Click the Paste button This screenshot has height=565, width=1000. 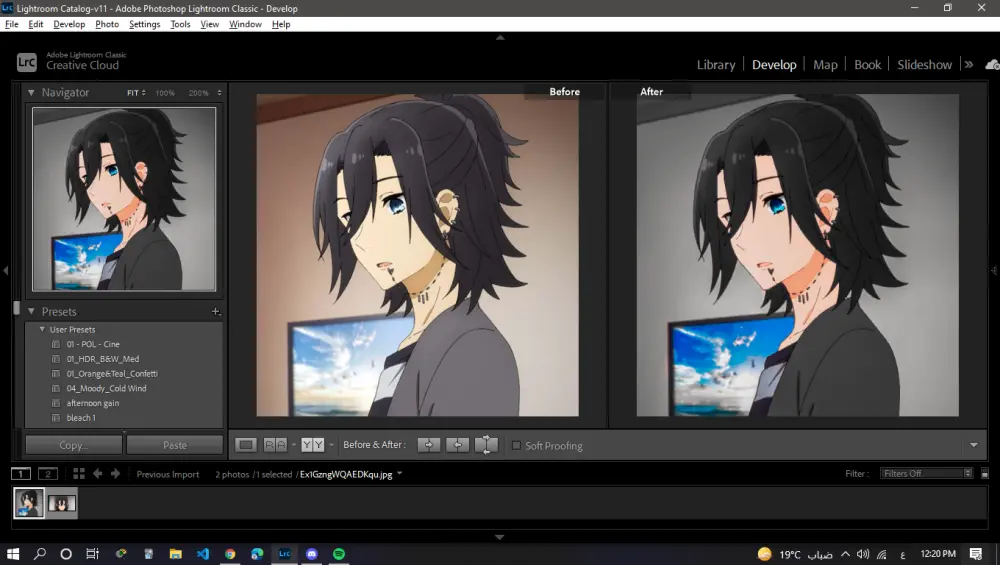pos(175,445)
